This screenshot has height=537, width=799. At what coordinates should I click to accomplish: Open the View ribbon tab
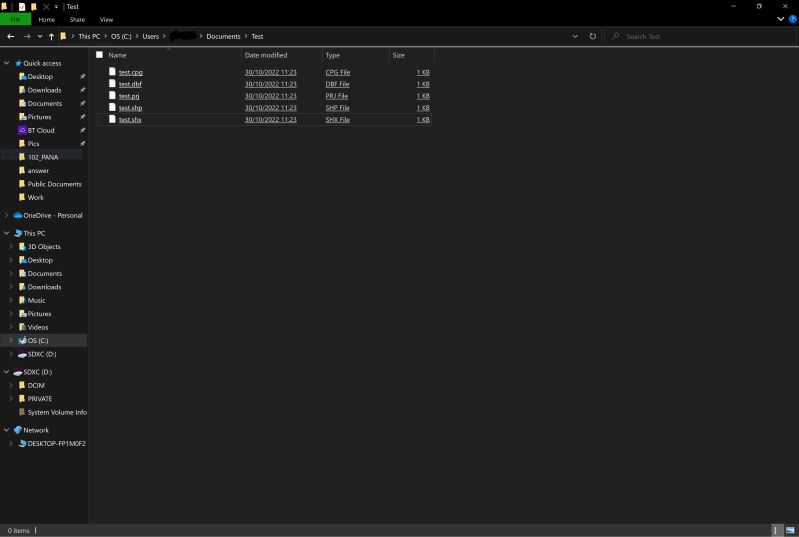[106, 19]
